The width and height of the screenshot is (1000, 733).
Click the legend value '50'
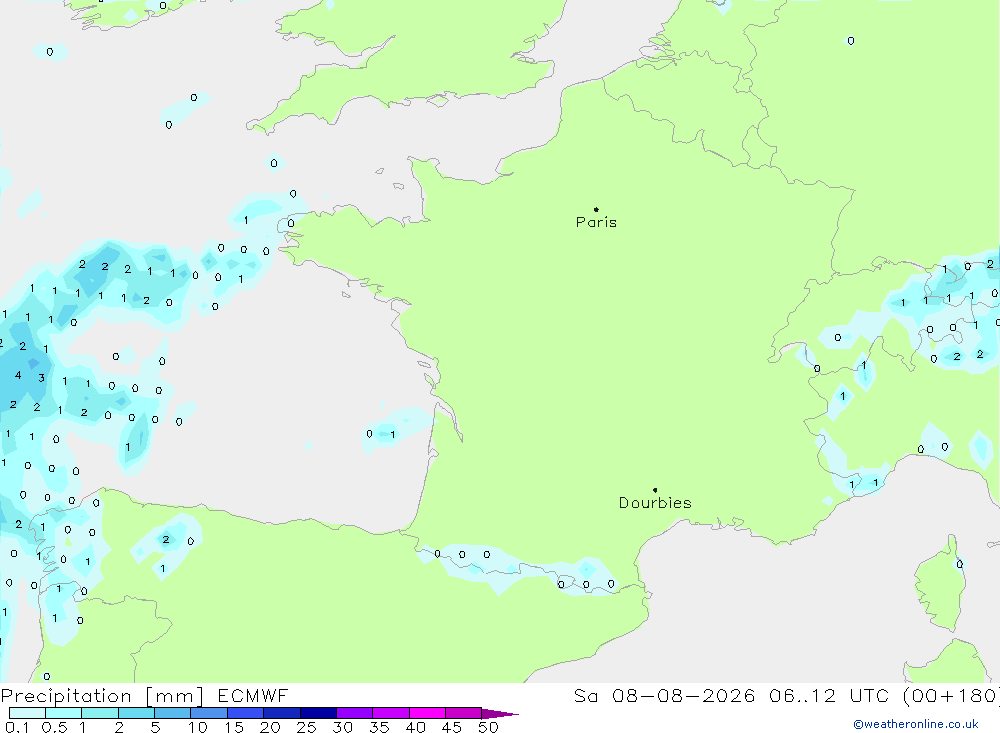pyautogui.click(x=488, y=727)
